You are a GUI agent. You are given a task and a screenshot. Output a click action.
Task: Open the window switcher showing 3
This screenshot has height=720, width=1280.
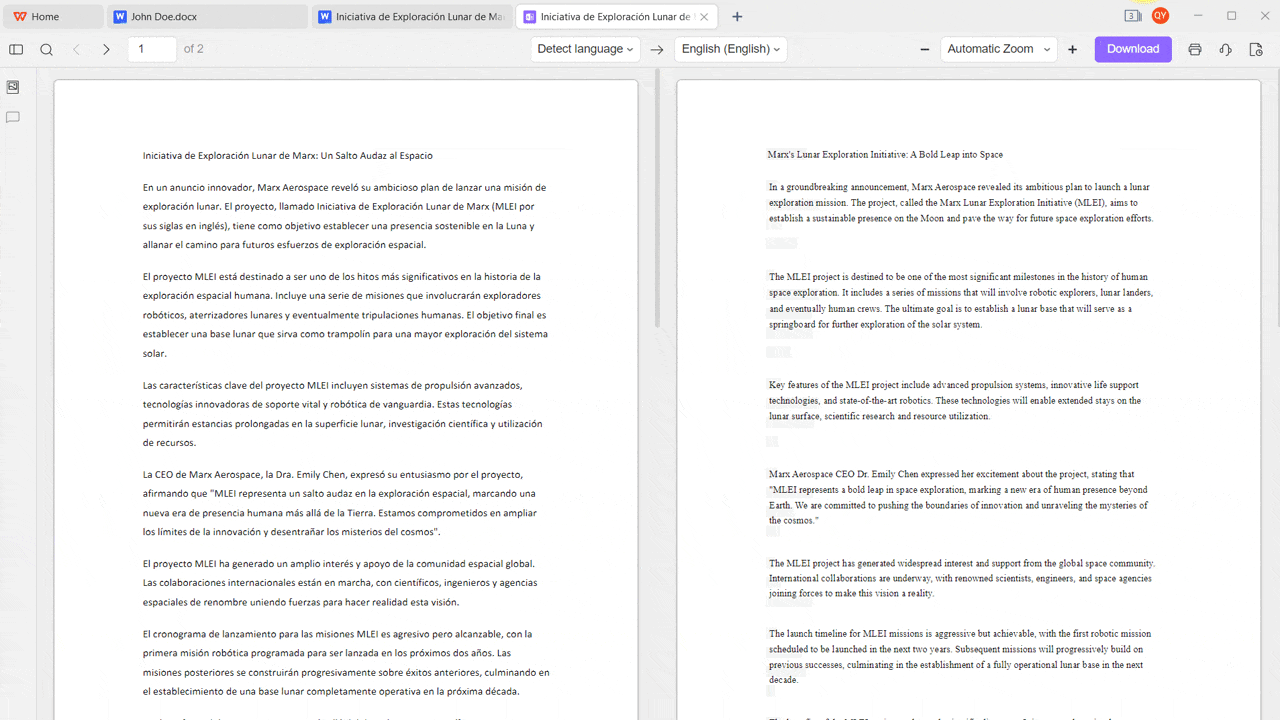coord(1133,16)
